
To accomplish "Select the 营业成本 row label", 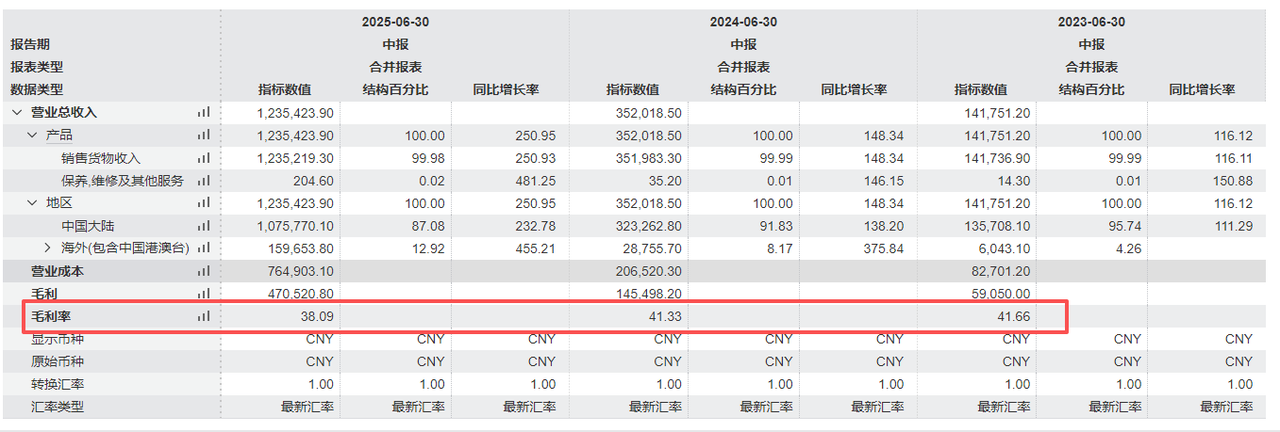I will 57,271.
